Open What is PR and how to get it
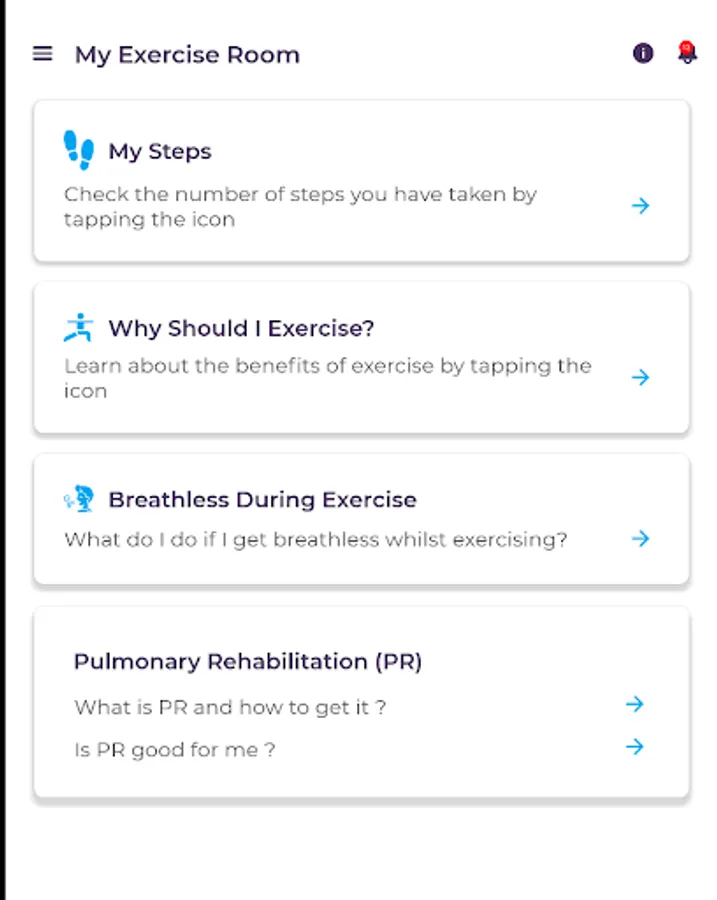Image resolution: width=717 pixels, height=900 pixels. point(230,707)
